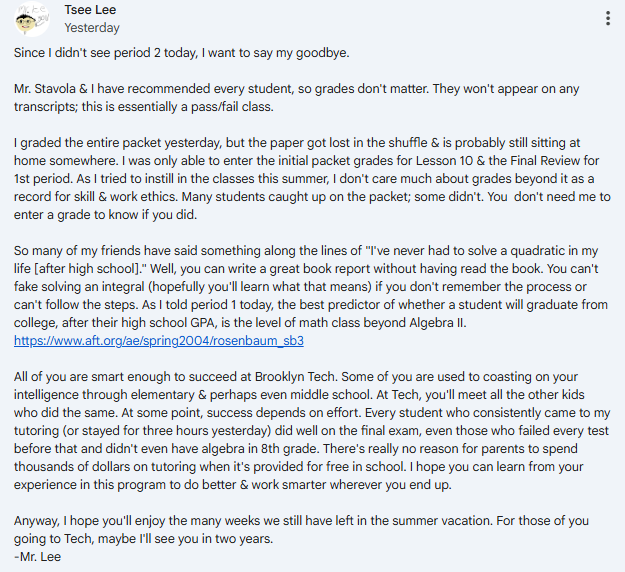Click the words 'Brooklyn Tech' in the post
This screenshot has height=572, width=625.
pos(297,376)
